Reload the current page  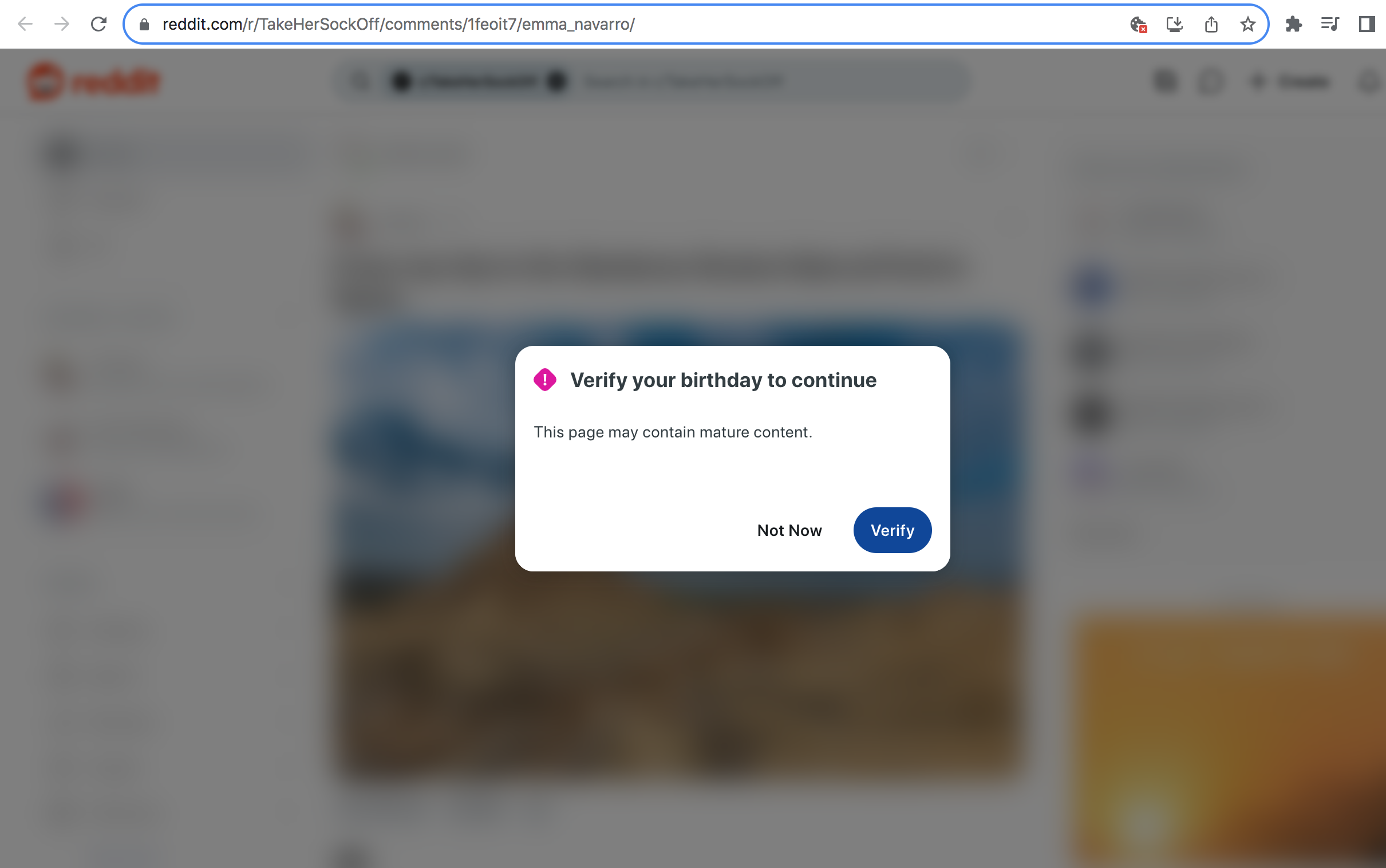[x=98, y=24]
